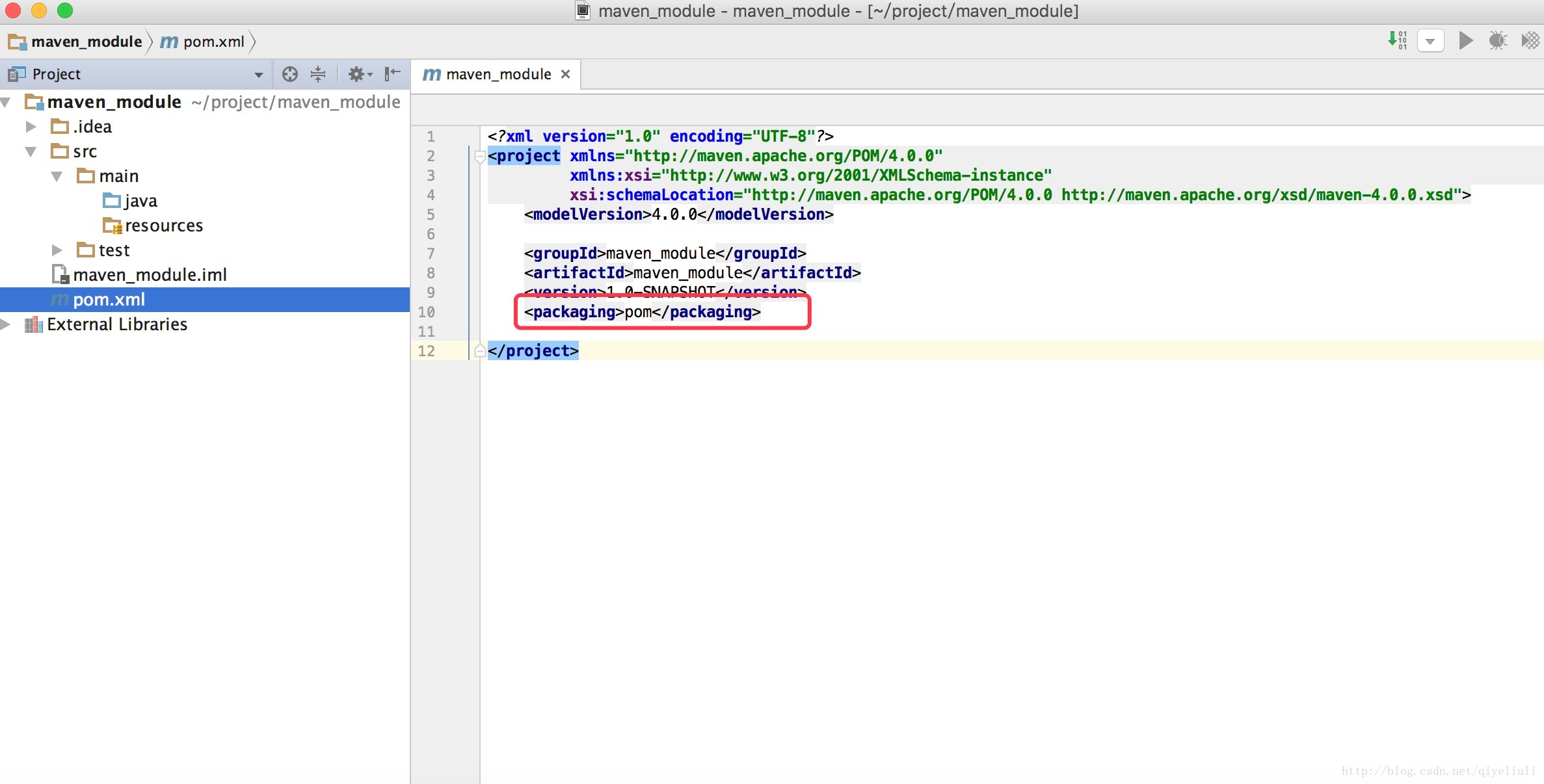Viewport: 1544px width, 784px height.
Task: Select the maven_module.iml file
Action: point(205,275)
